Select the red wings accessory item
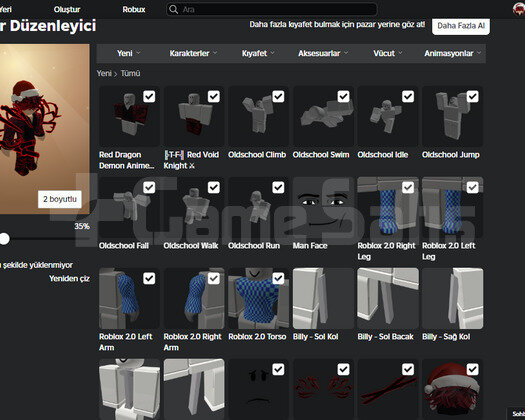 pos(323,389)
